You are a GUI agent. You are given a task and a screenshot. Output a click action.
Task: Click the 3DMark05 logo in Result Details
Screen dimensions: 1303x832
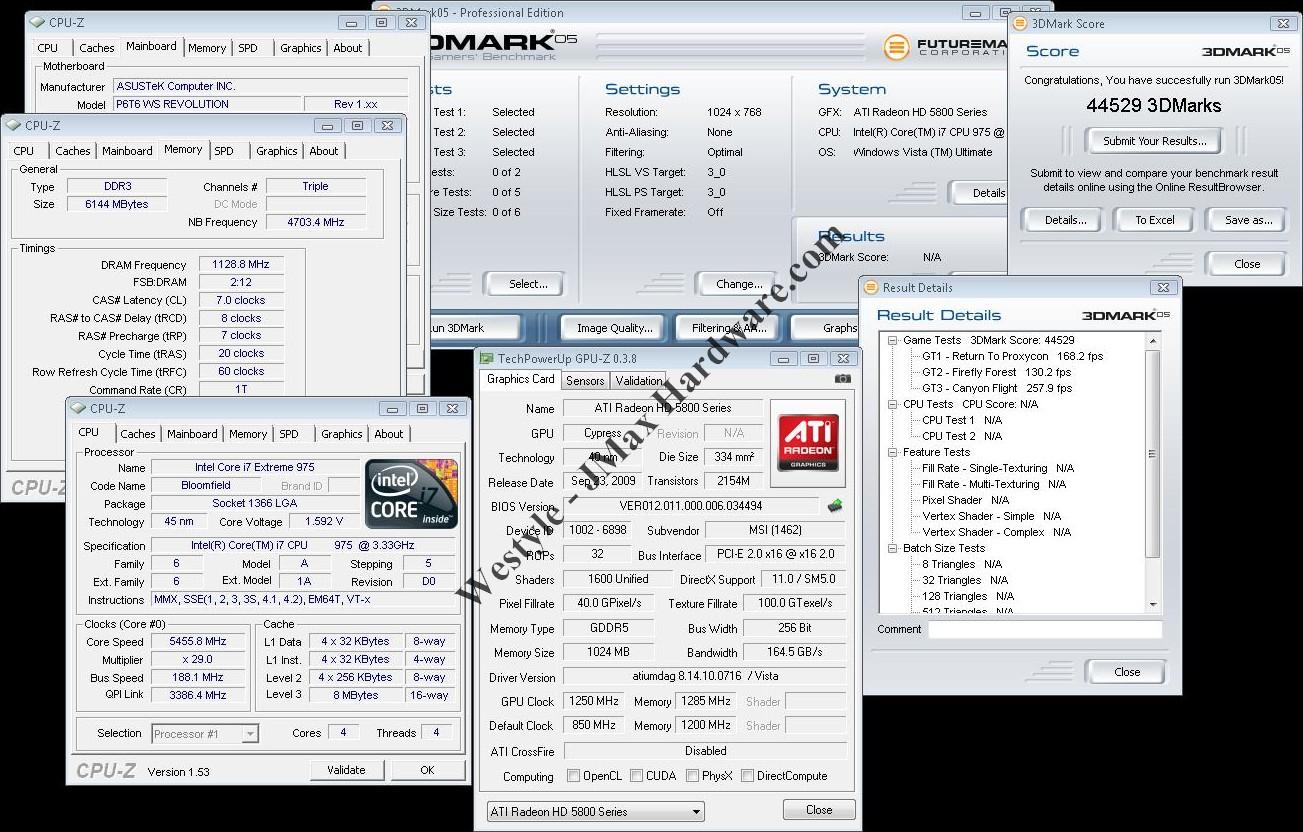[x=1125, y=315]
